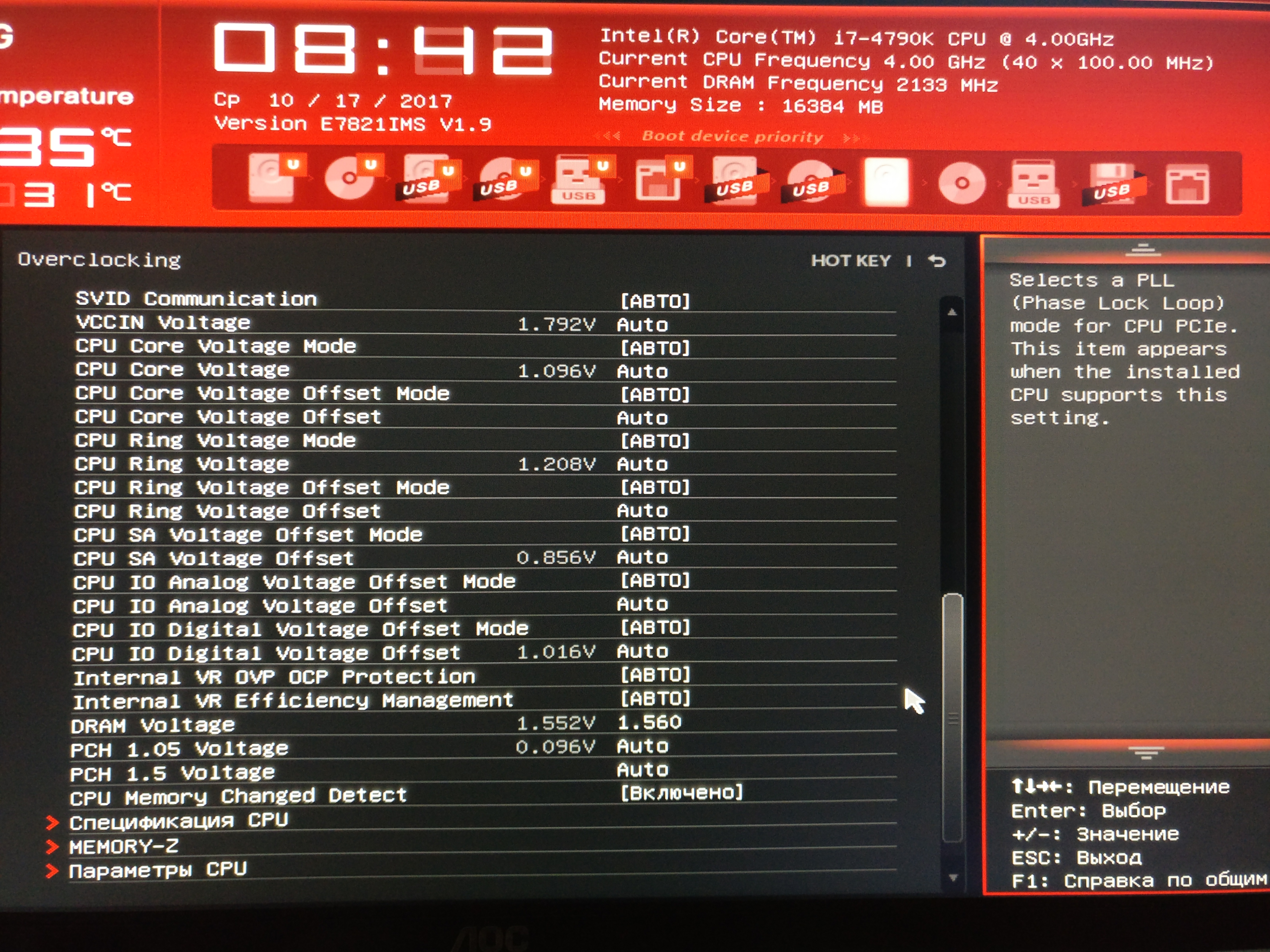Click the scrollbar thumb in settings list
This screenshot has width=1270, height=952.
952,717
